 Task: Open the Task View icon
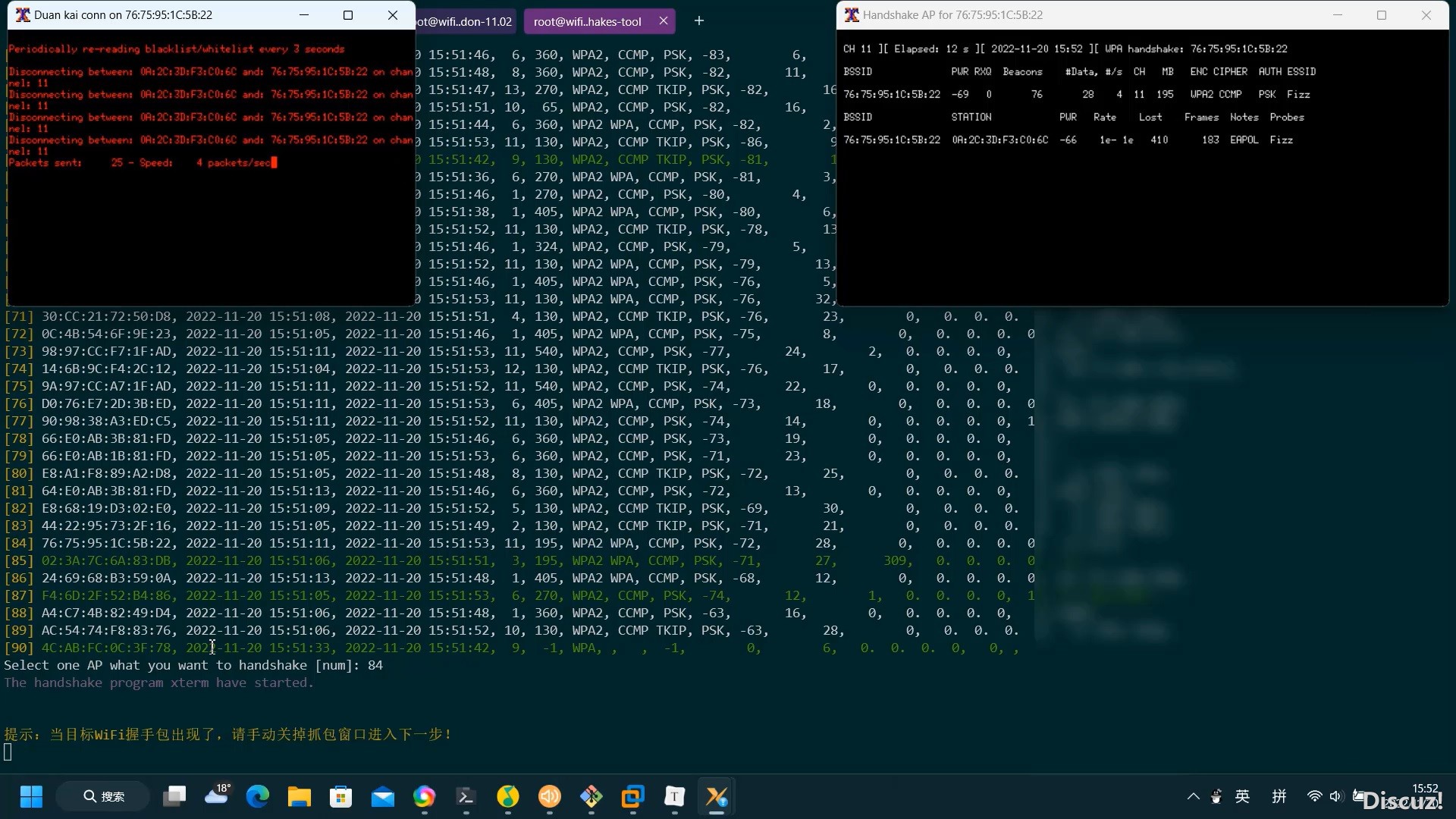[x=174, y=796]
